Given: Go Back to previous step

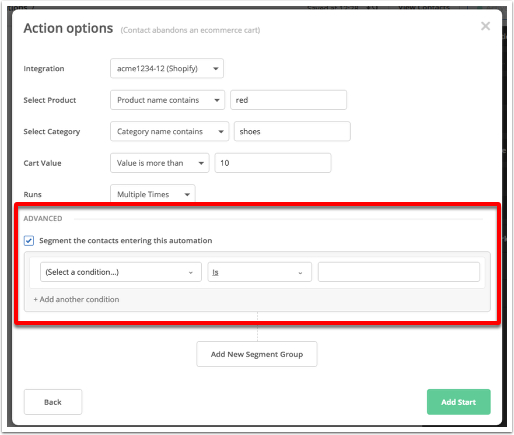Looking at the screenshot, I should tap(53, 402).
